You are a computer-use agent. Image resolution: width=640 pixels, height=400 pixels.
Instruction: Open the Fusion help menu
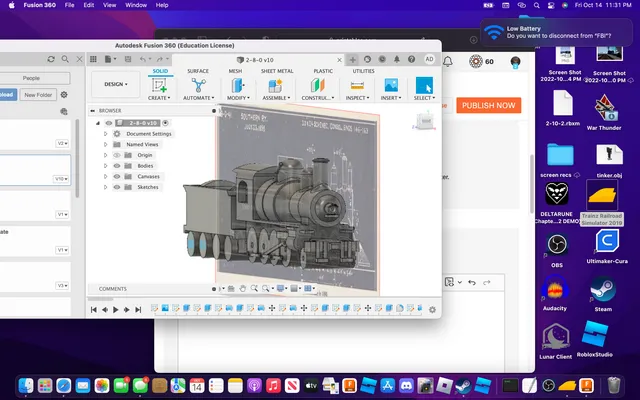pyautogui.click(x=411, y=59)
